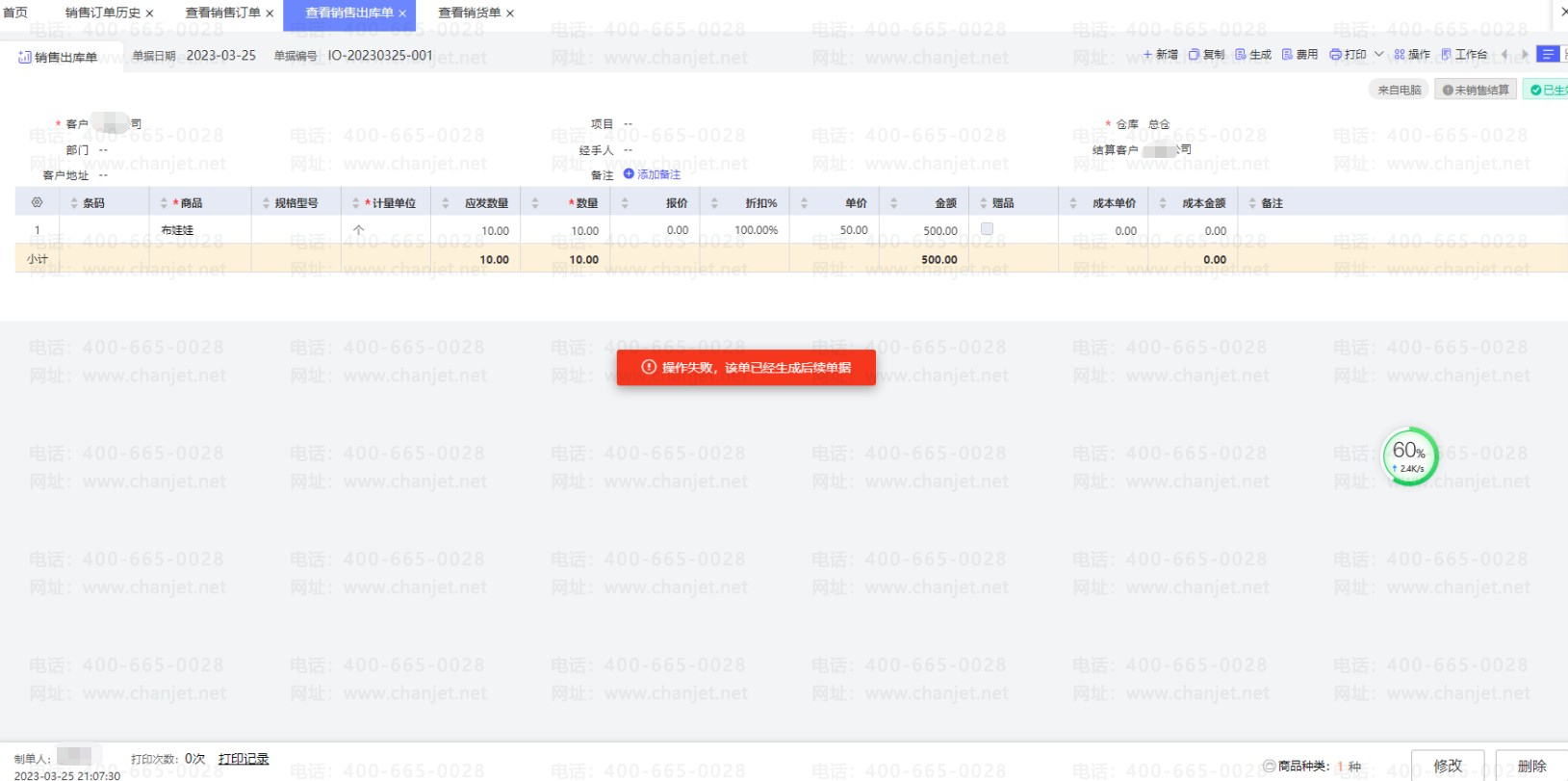
Task: Close the 查看销售订单 tab
Action: click(270, 13)
